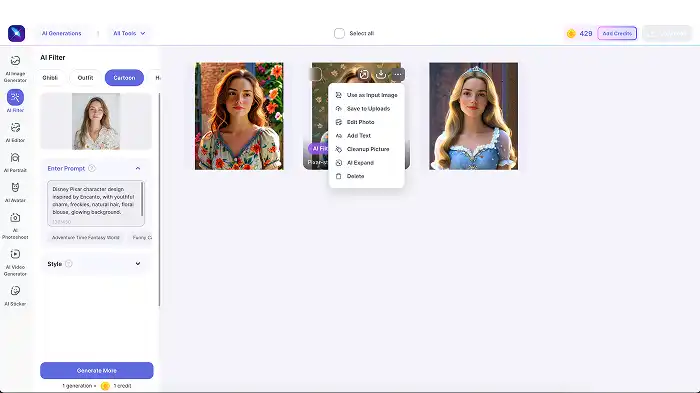Click help icon next to Enter Prompt
Screen dimensions: 700x393
92,168
